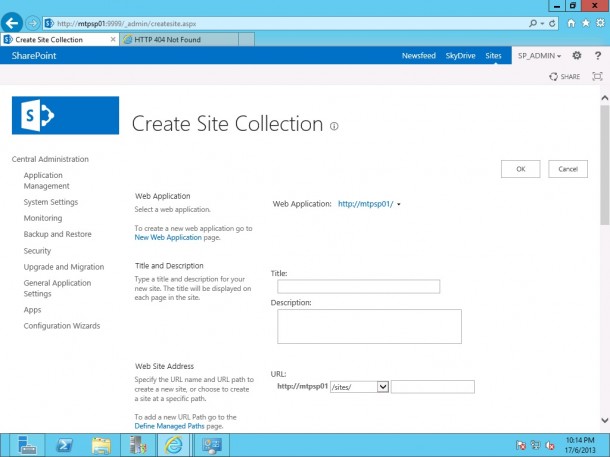Click the muted speaker tray icon

coord(550,445)
